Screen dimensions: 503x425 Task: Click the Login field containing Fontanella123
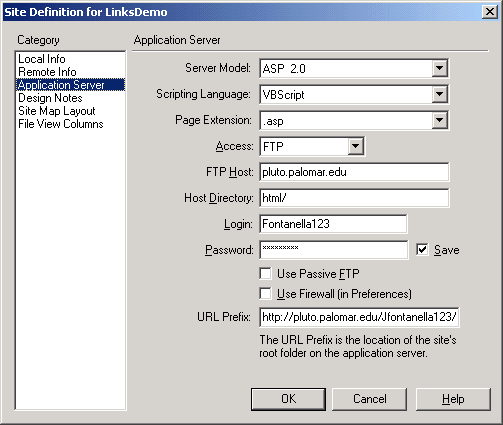tap(333, 224)
